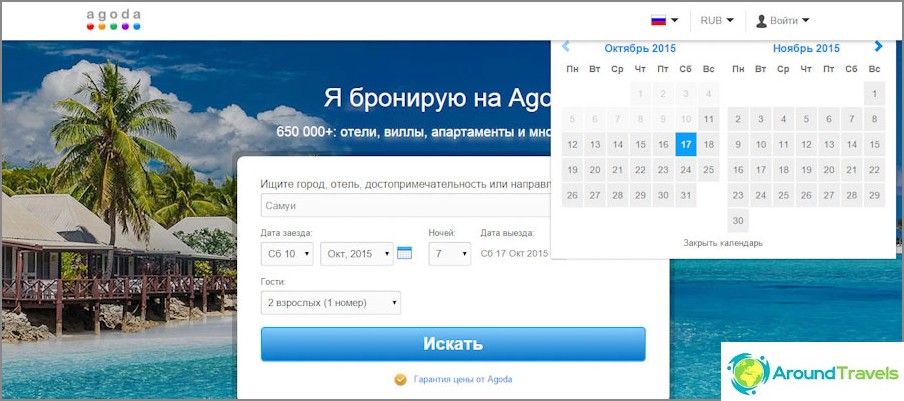The image size is (904, 401).
Task: Click the Октябрь 2015 month title
Action: (640, 48)
